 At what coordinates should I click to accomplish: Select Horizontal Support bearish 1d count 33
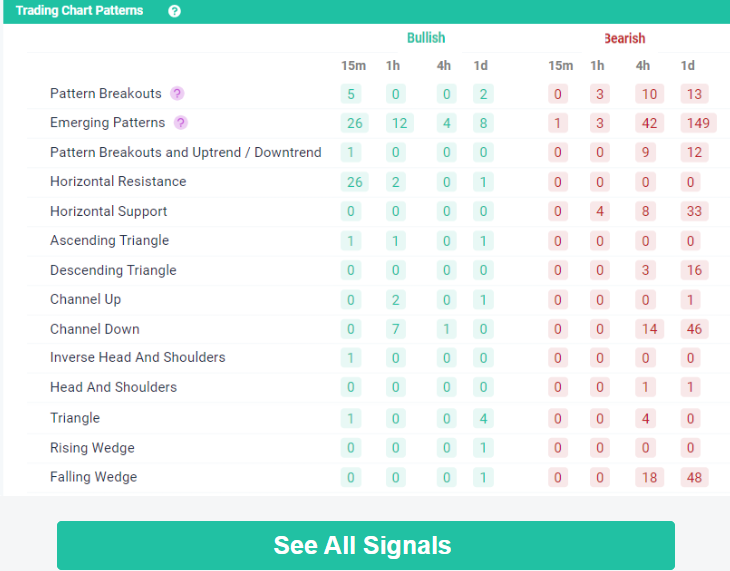[x=694, y=212]
